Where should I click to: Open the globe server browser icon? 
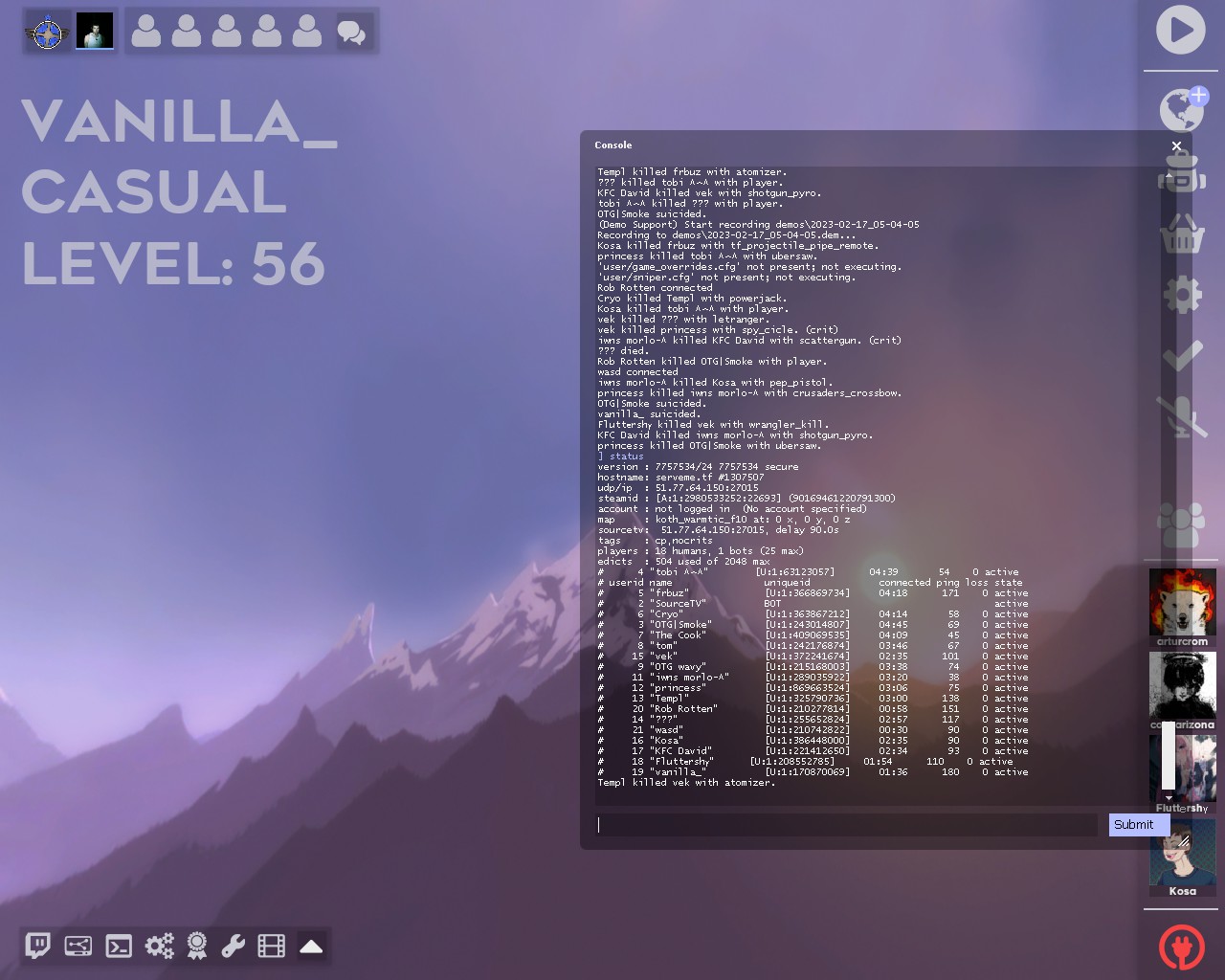tap(1181, 110)
